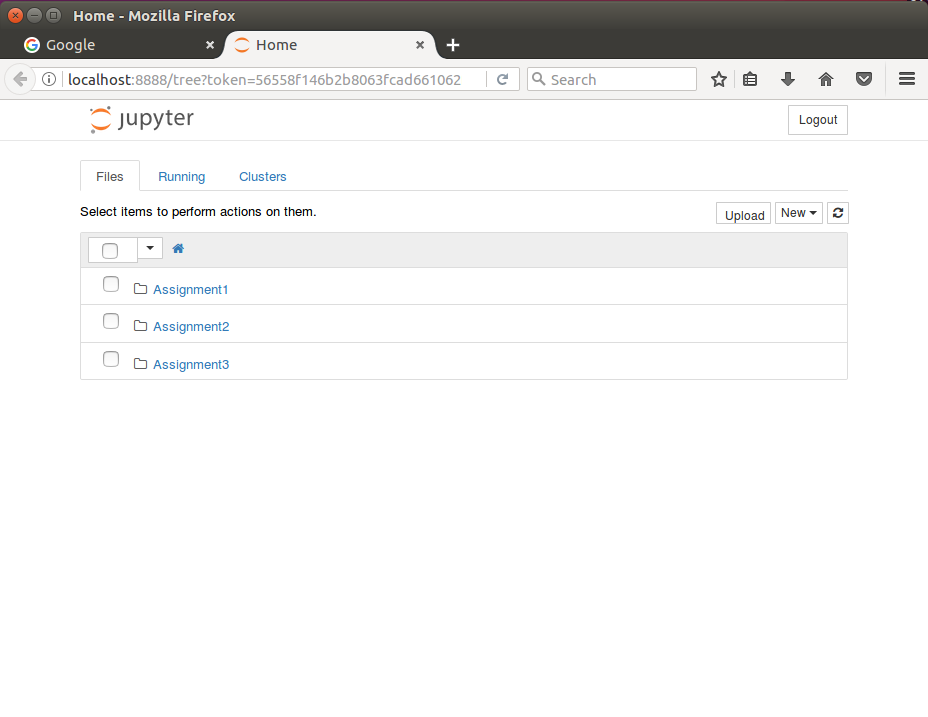Image resolution: width=928 pixels, height=717 pixels.
Task: Show site information icon in address bar
Action: [x=49, y=79]
